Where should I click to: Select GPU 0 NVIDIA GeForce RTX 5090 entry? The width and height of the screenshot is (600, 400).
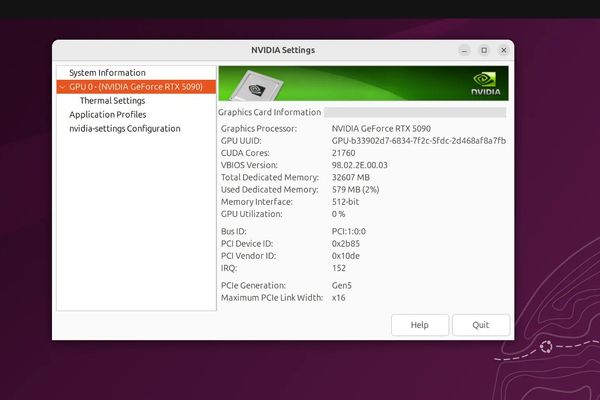coord(136,87)
